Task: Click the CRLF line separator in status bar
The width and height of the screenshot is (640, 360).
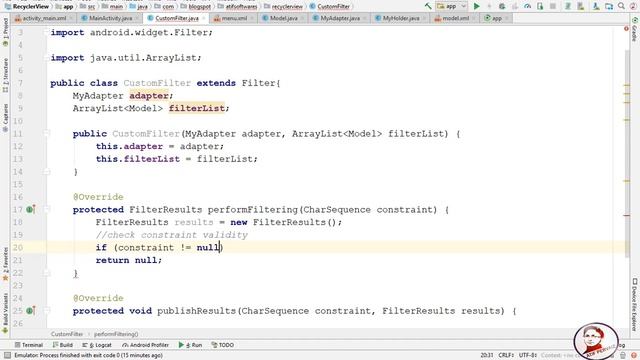Action: click(506, 355)
